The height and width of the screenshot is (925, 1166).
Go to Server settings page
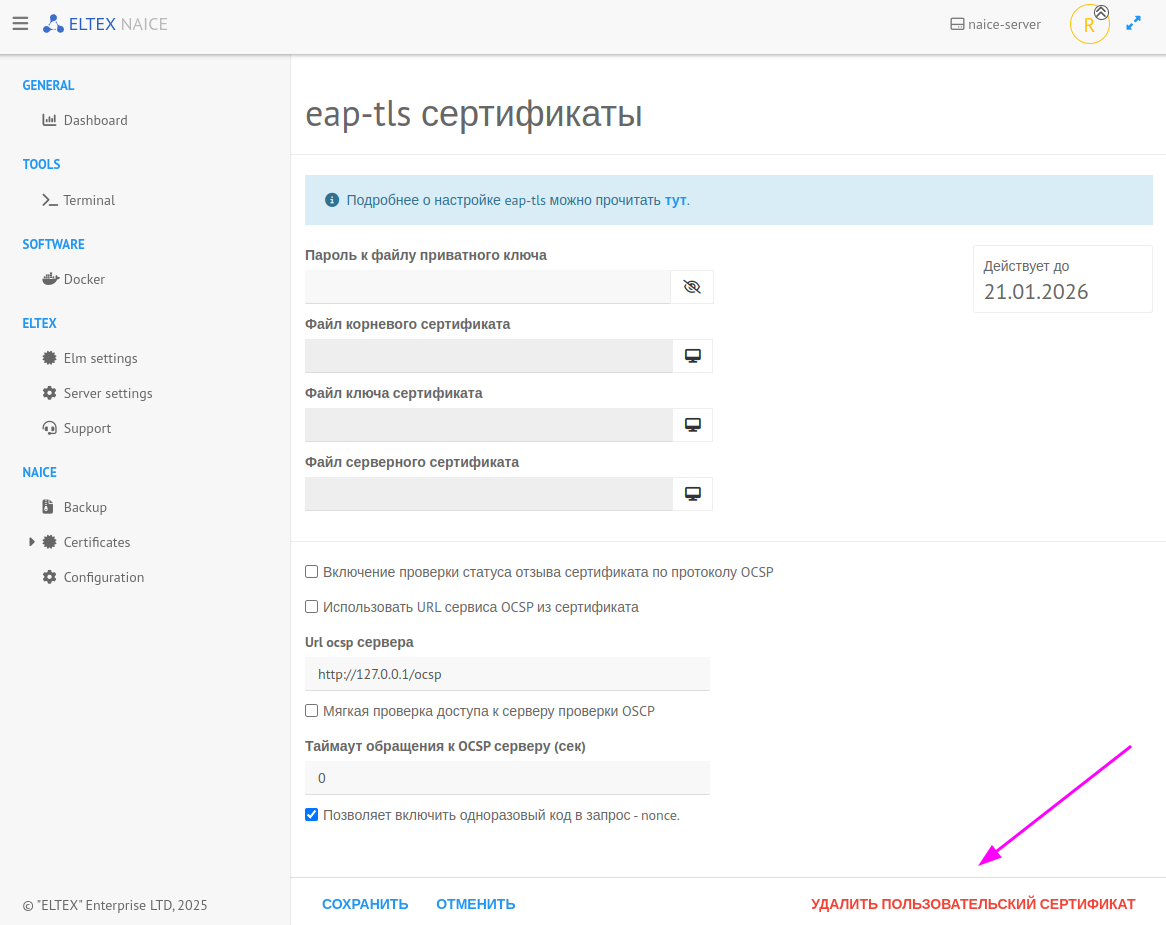pyautogui.click(x=108, y=393)
